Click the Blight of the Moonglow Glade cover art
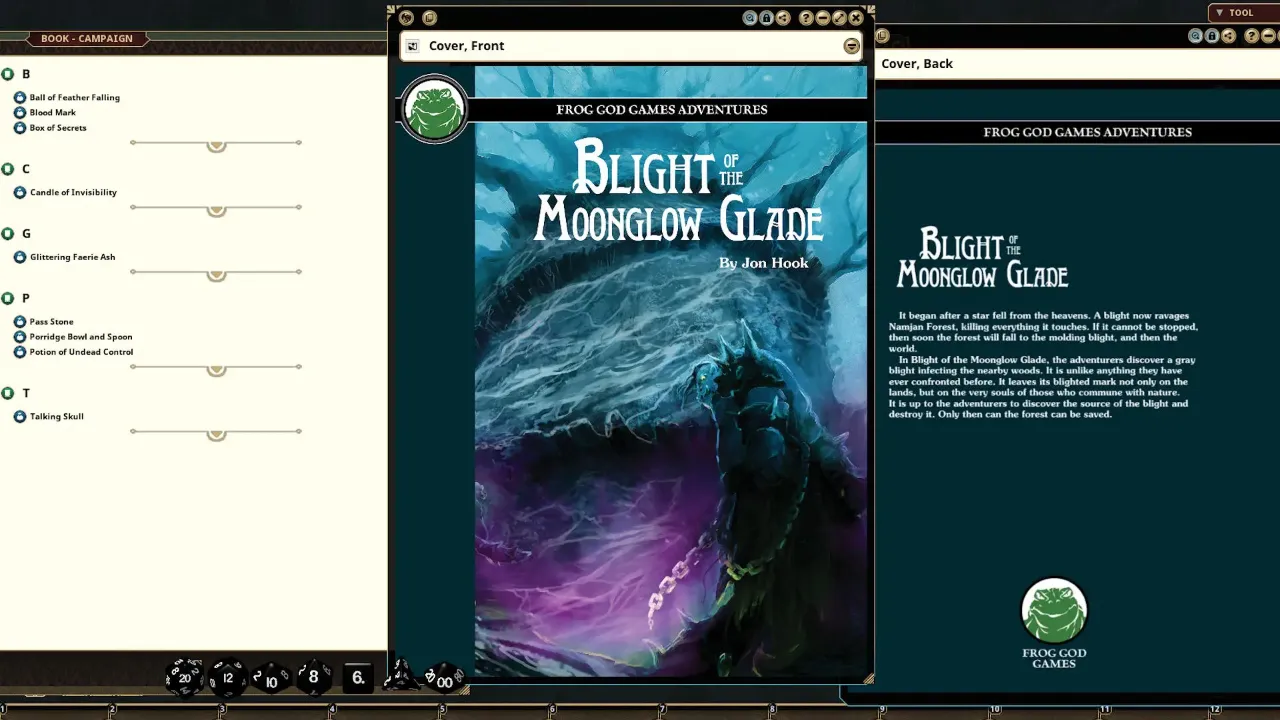The image size is (1280, 720). tap(671, 372)
